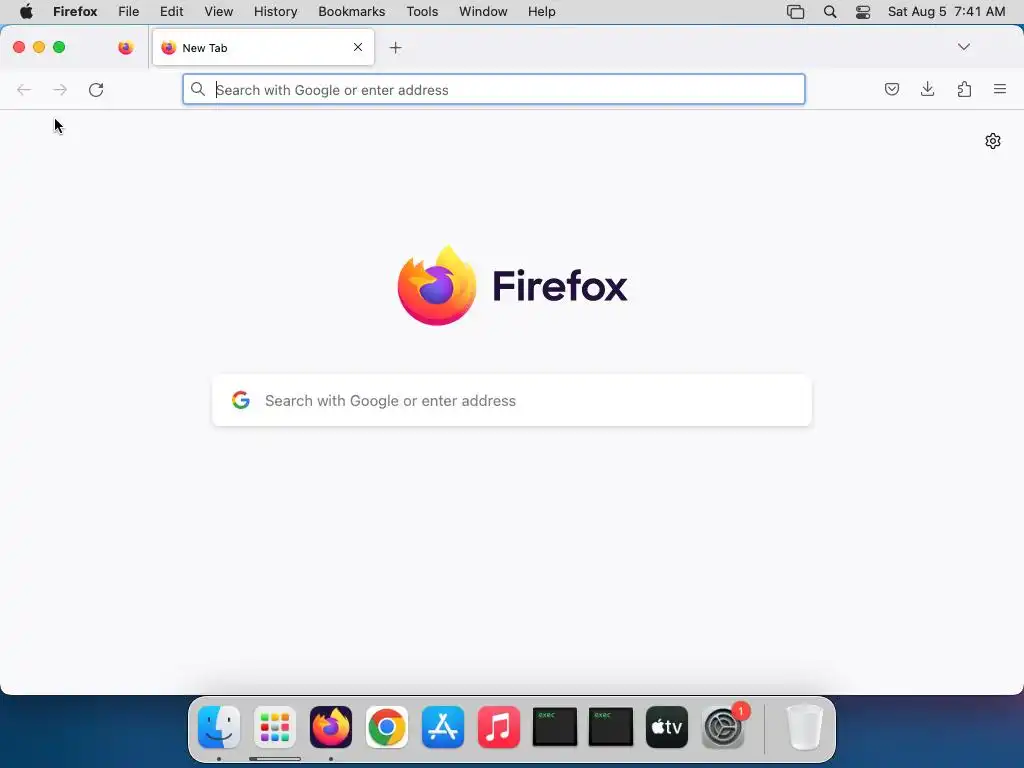Image resolution: width=1024 pixels, height=768 pixels.
Task: Click the pinned Firefox tab icon
Action: [126, 48]
